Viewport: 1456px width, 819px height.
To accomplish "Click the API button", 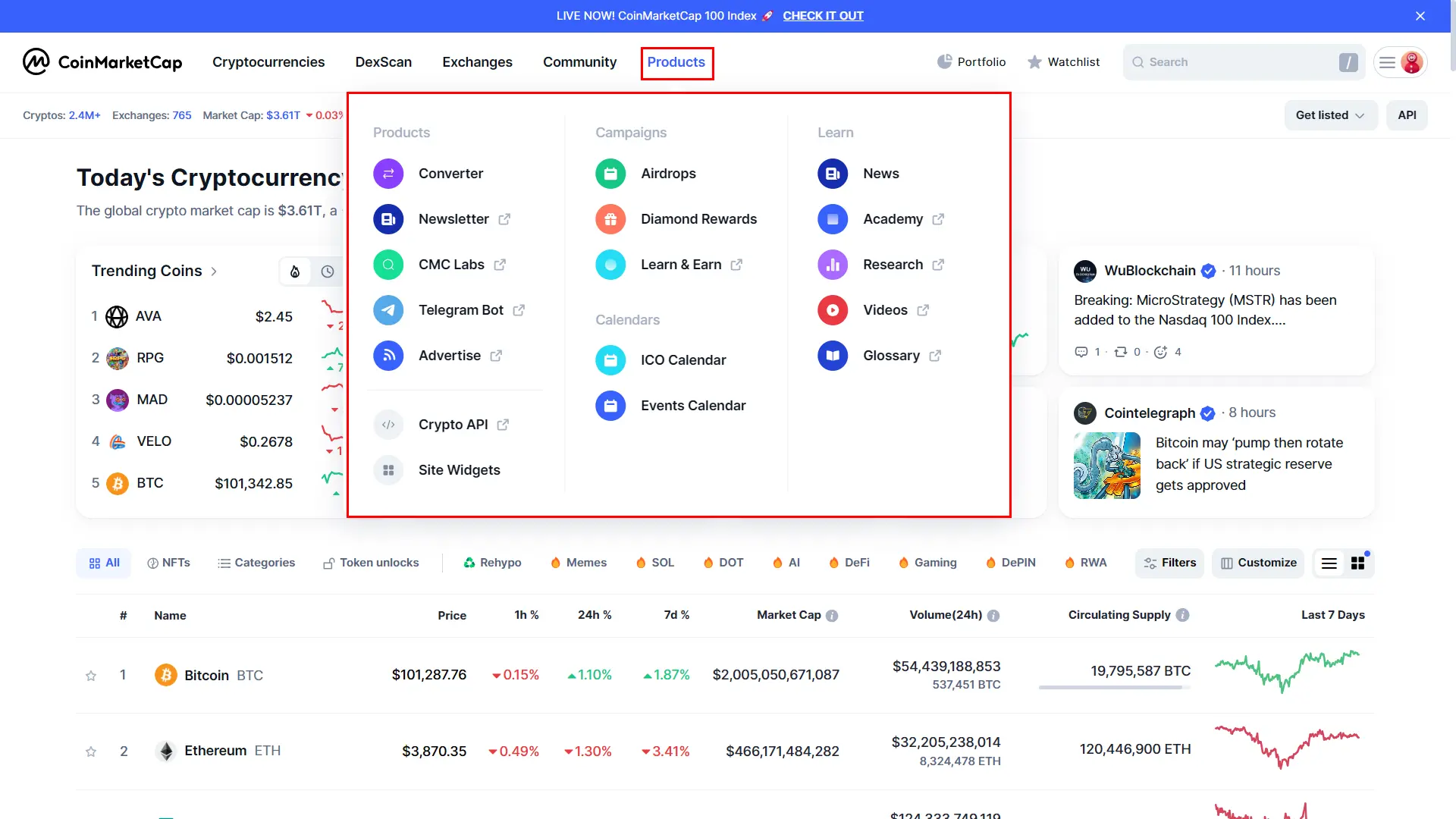I will pyautogui.click(x=1407, y=115).
